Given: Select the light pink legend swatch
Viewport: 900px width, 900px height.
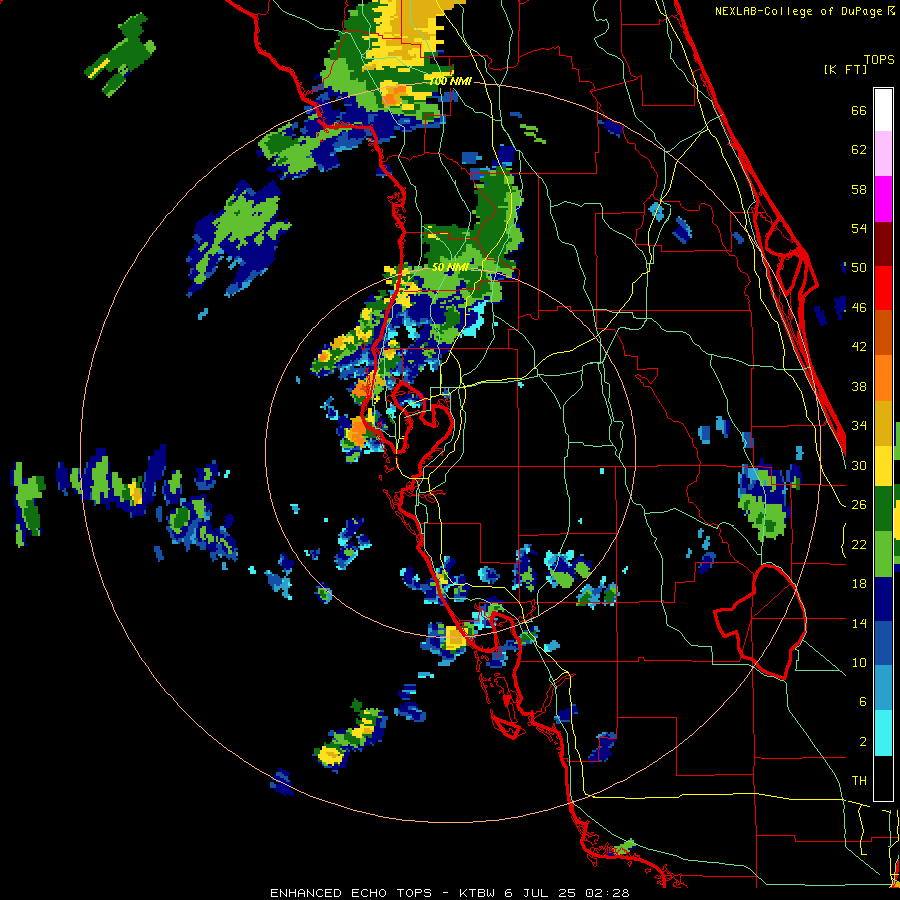Looking at the screenshot, I should click(x=883, y=154).
